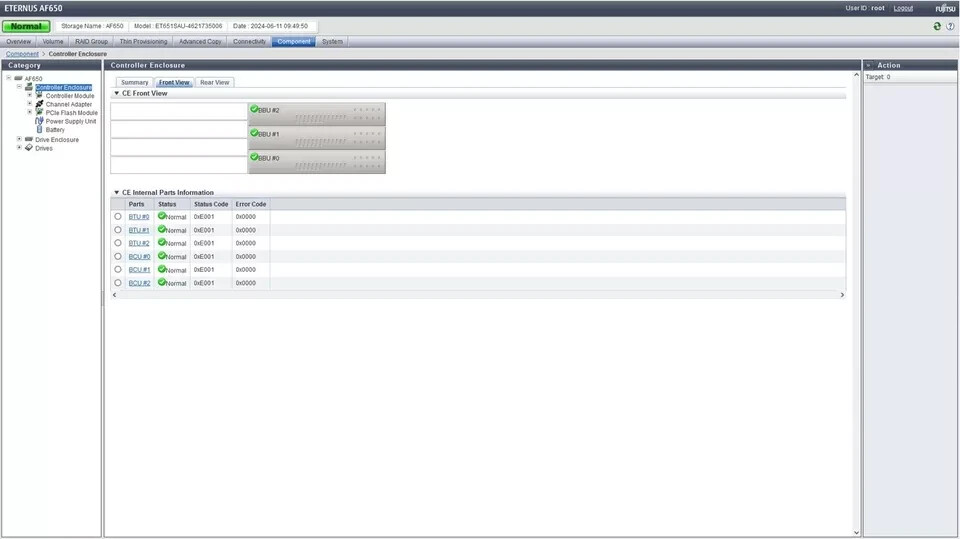Open the Thin Provisioning tab
Screen dimensions: 960x539
coord(143,42)
